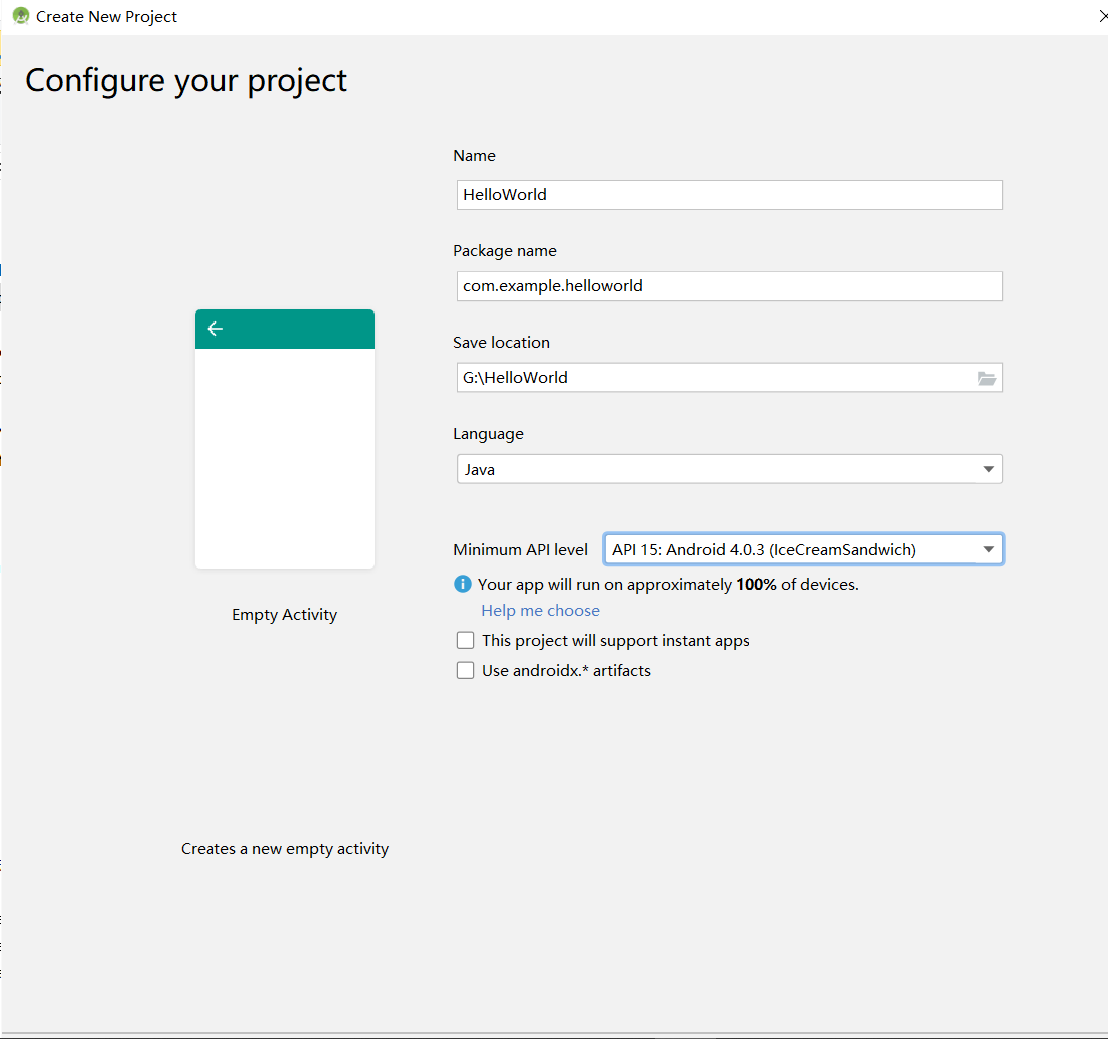Click the Minimum API level label

click(x=520, y=549)
